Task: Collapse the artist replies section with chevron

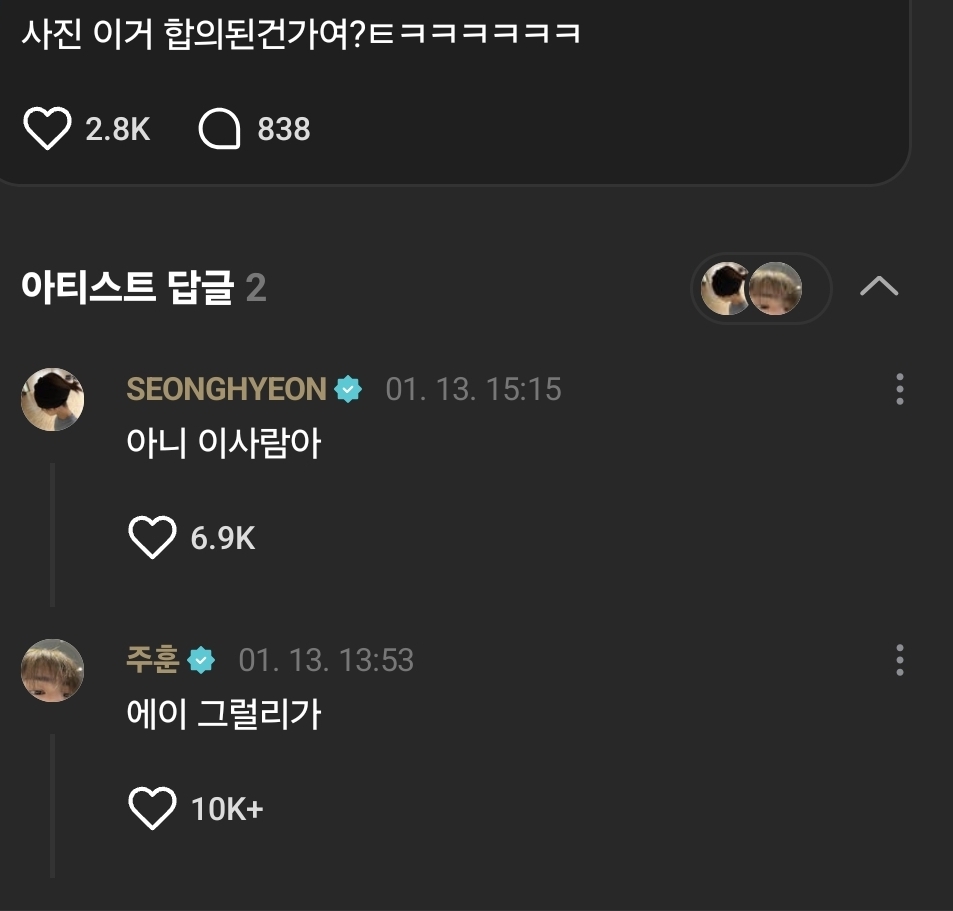Action: pyautogui.click(x=879, y=286)
